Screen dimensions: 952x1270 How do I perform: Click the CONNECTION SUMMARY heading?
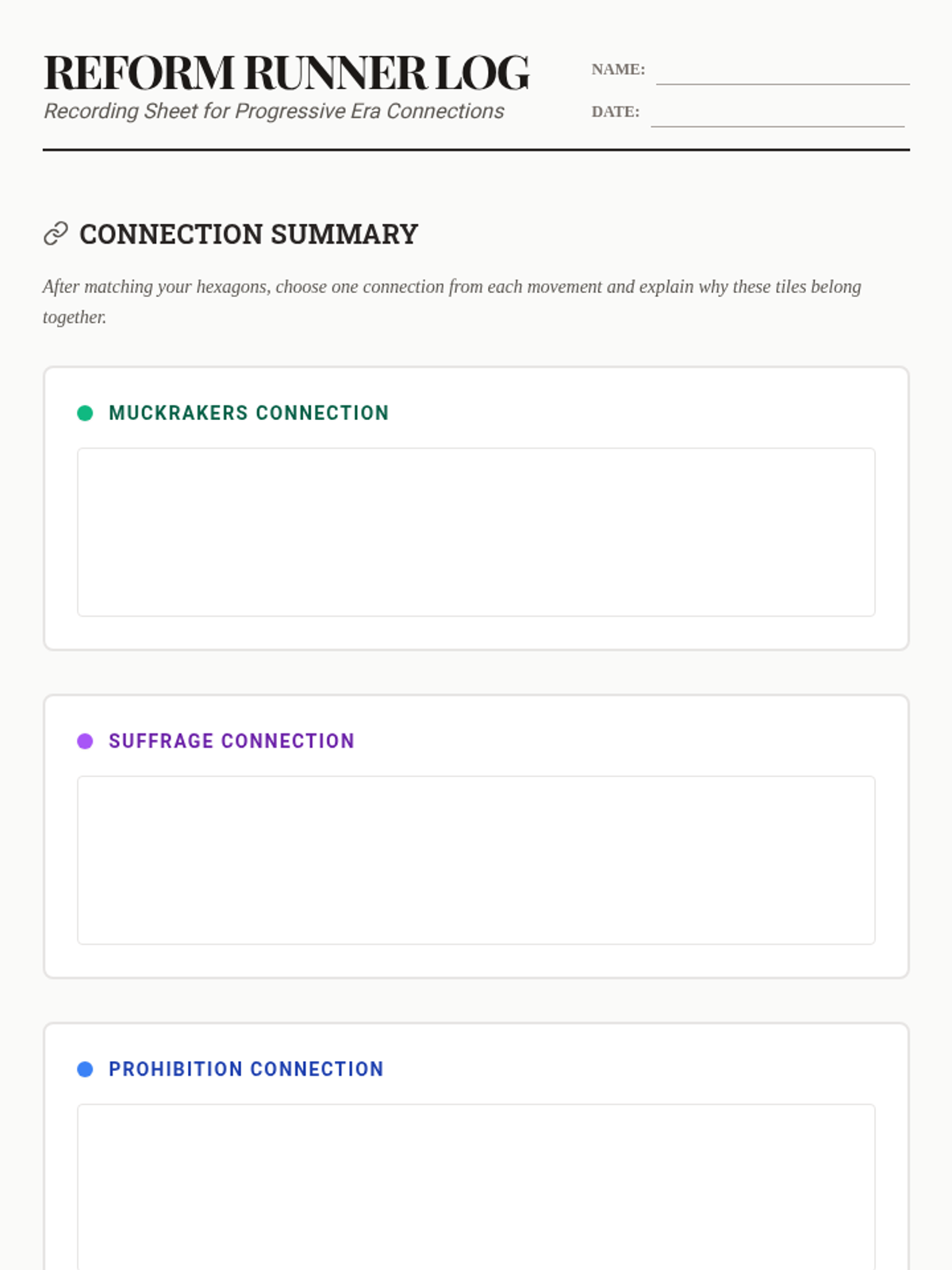[x=248, y=234]
